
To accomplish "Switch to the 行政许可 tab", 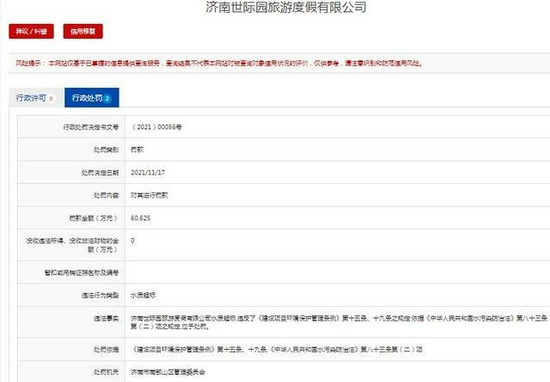I will (x=35, y=98).
